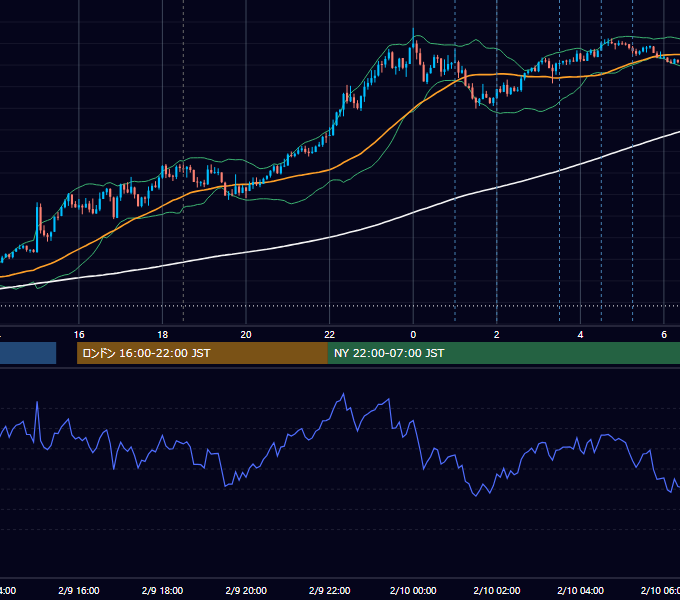Click the '2' hour label on price chart axis
This screenshot has height=600, width=680.
[x=497, y=335]
